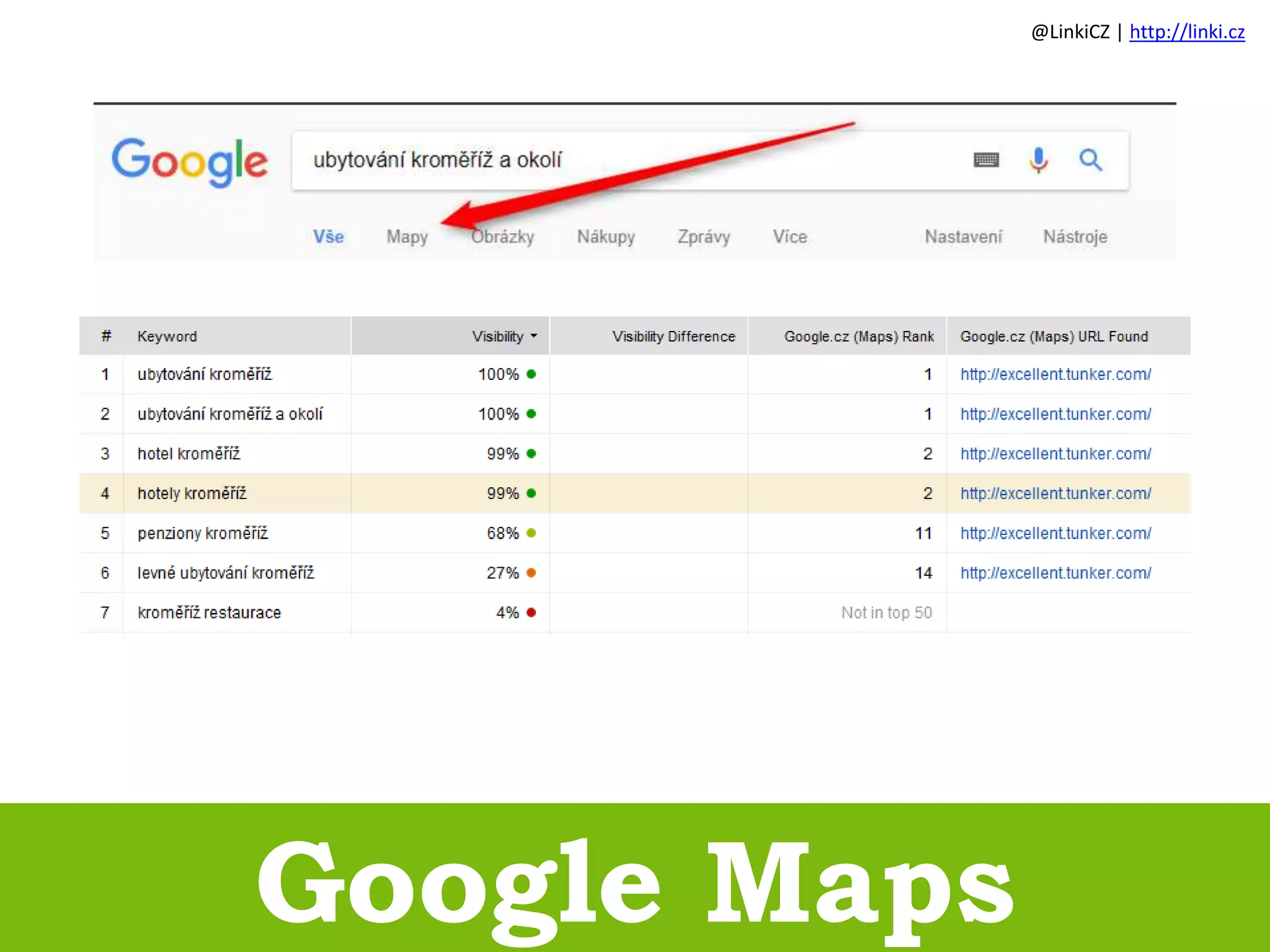The height and width of the screenshot is (952, 1270).
Task: Click the green dot beside 100% in row 1
Action: 531,374
